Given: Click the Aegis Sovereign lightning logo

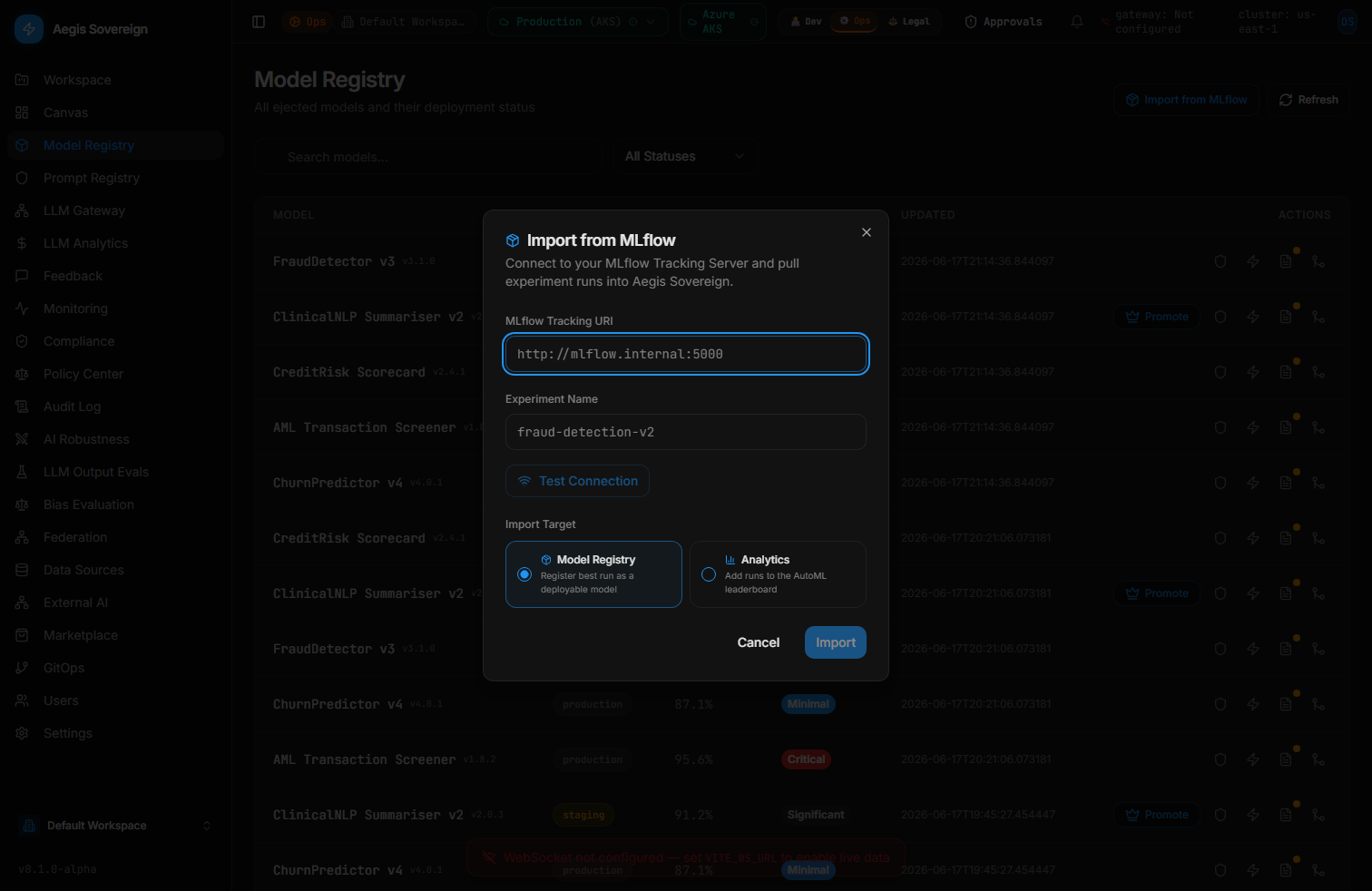Looking at the screenshot, I should [29, 29].
